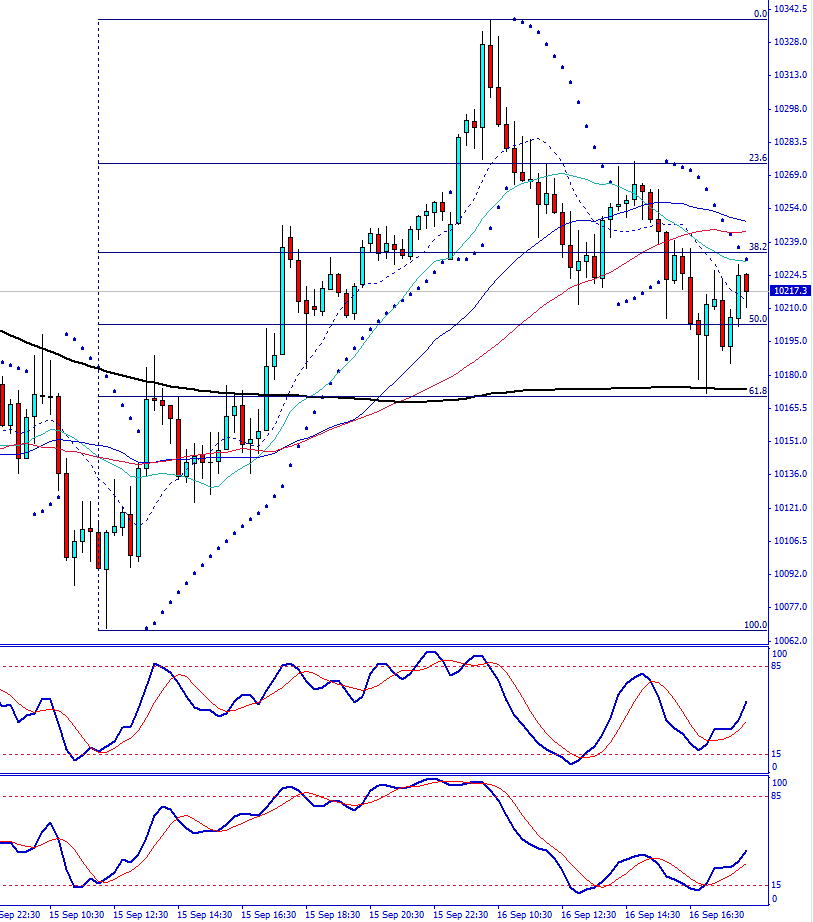Click the 23.6 Fibonacci retracement label
The image size is (813, 922).
click(756, 157)
